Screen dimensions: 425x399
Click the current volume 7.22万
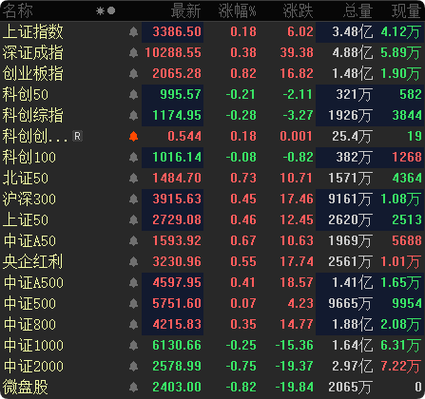(401, 366)
